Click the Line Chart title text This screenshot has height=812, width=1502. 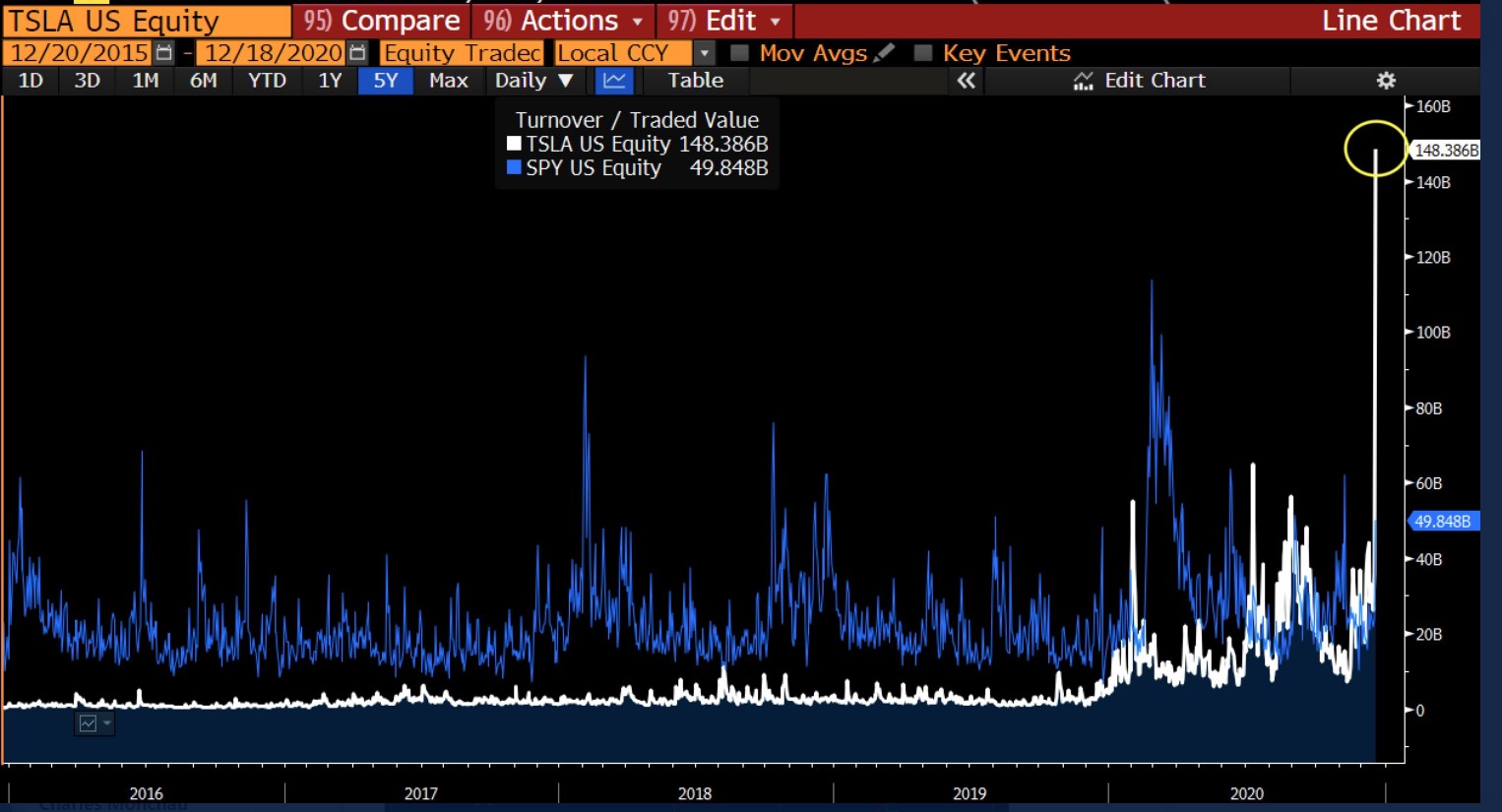(1391, 21)
